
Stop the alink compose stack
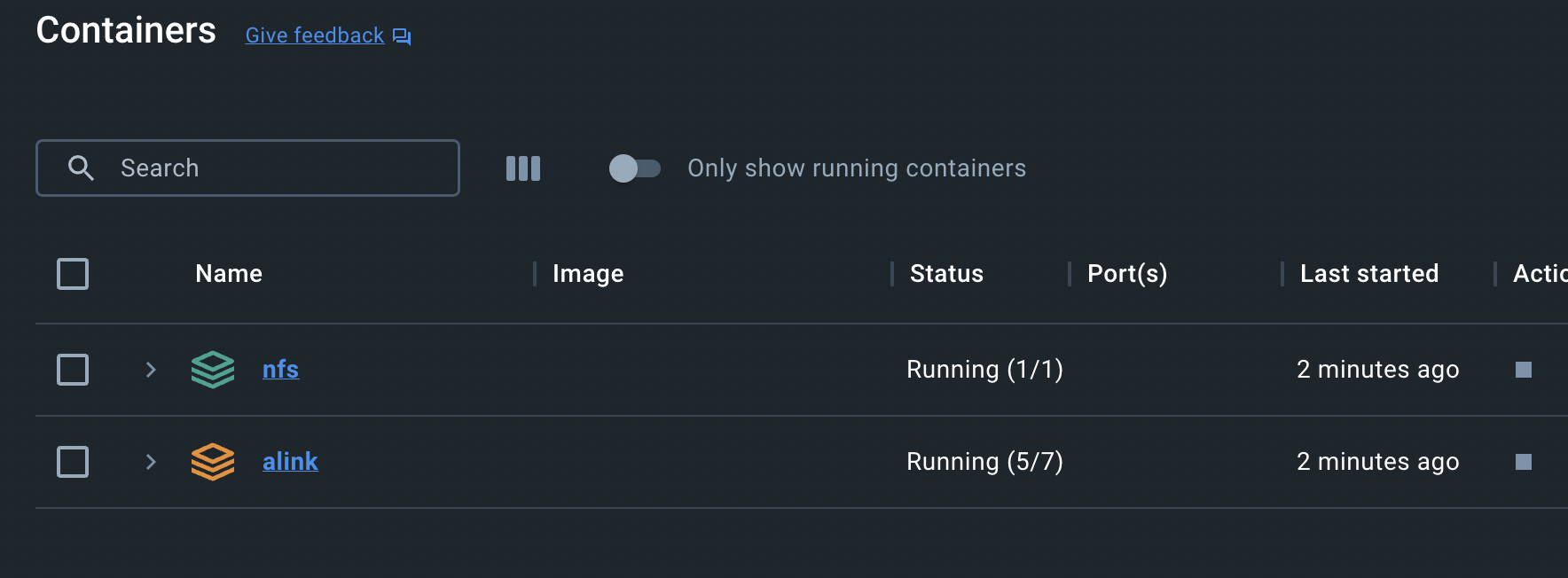click(1524, 462)
